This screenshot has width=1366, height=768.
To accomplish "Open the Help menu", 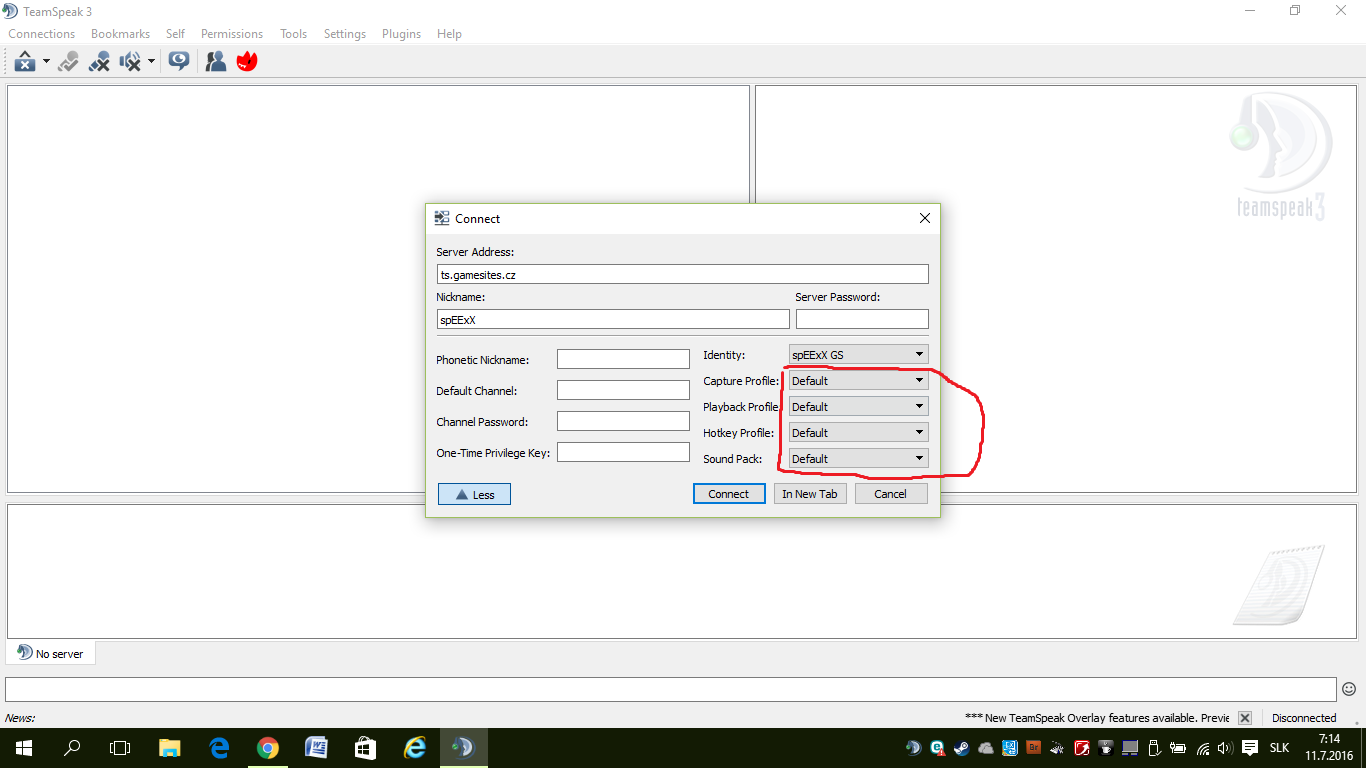I will pyautogui.click(x=449, y=34).
